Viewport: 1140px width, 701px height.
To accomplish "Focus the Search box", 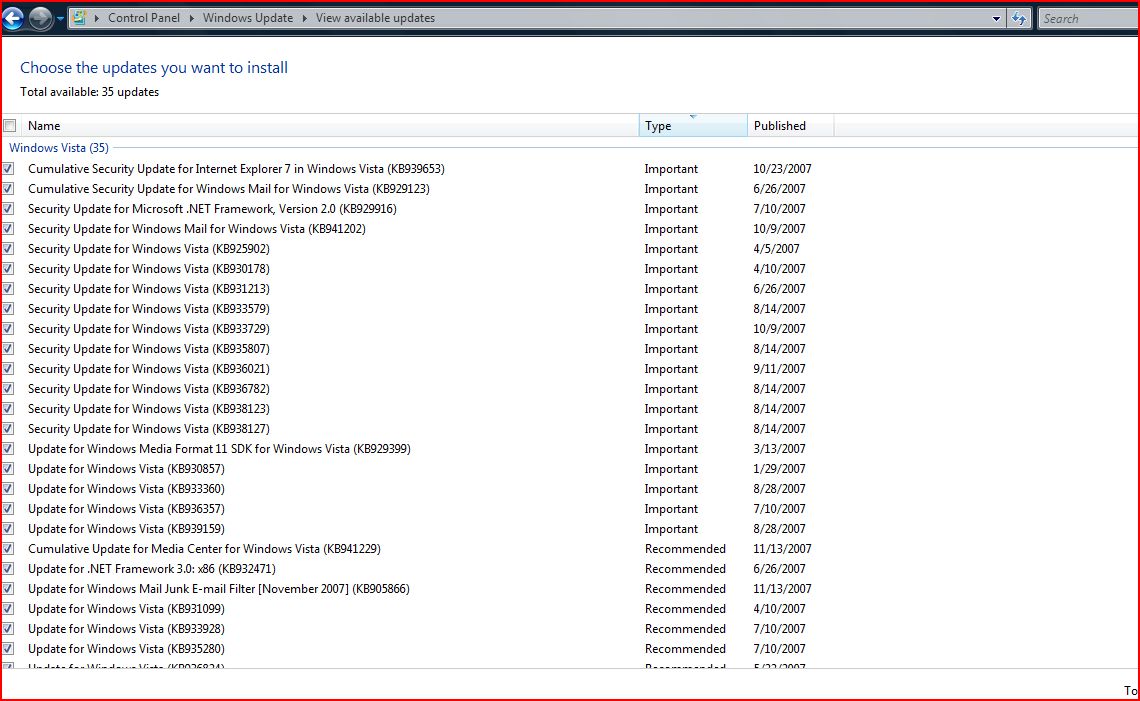I will pos(1088,19).
